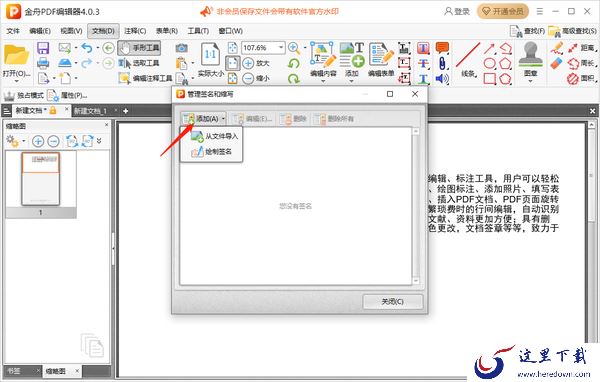Open the 查找(F) find function
Screen dimensions: 600x382
tap(528, 31)
